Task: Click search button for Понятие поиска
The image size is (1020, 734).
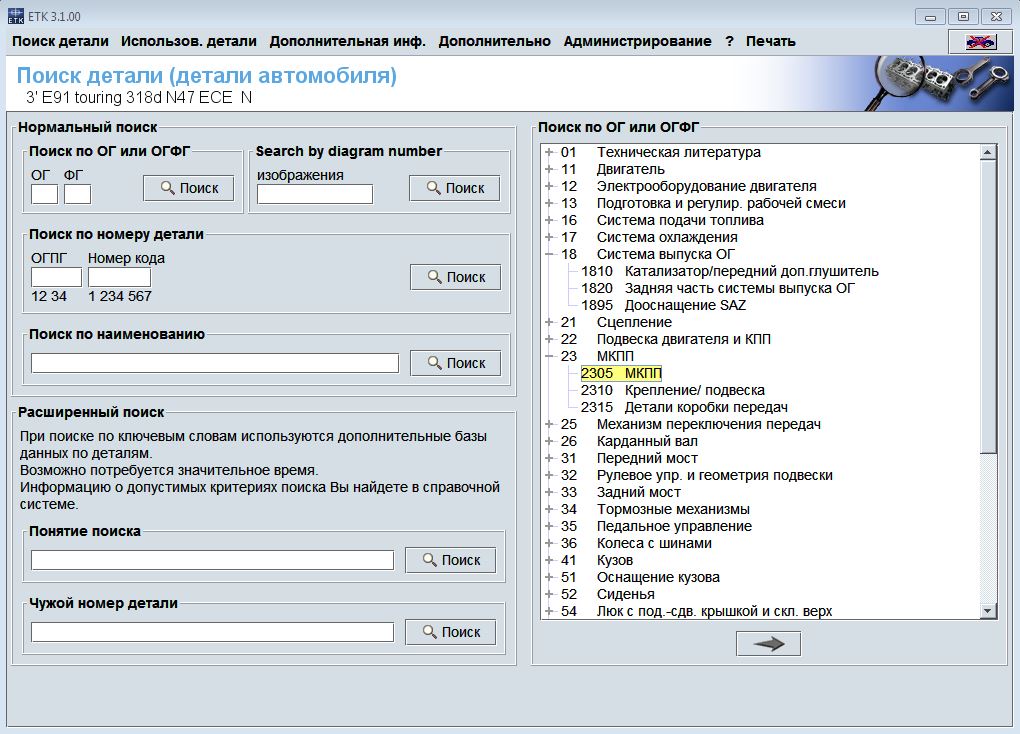Action: [x=450, y=560]
